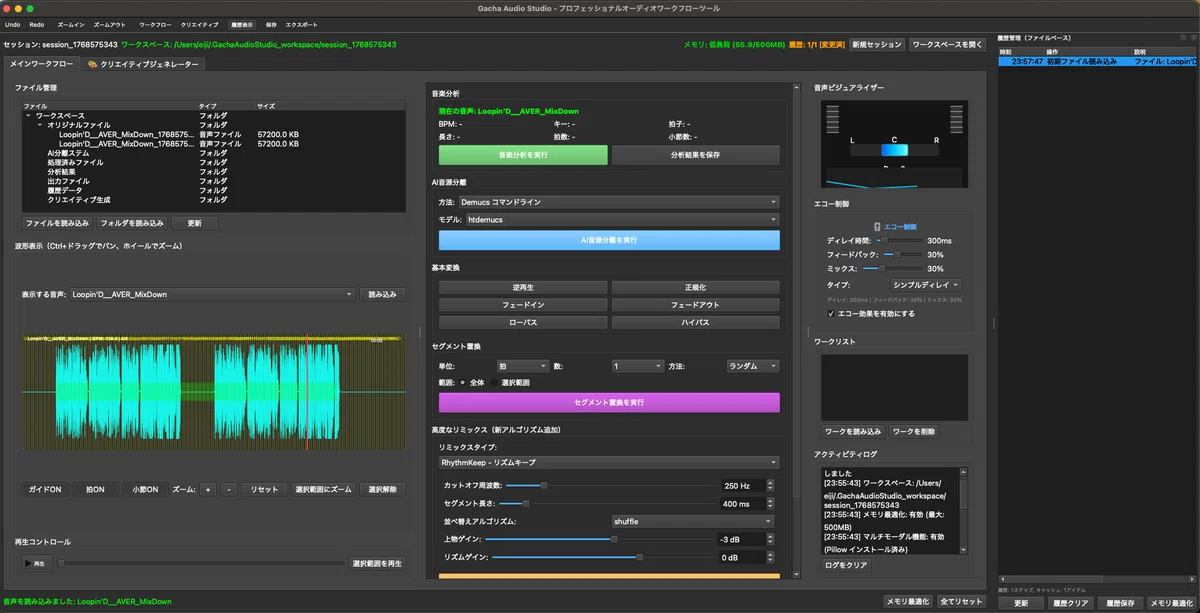Collapse the ワークスペース tree node
This screenshot has width=1200, height=613.
[29, 116]
